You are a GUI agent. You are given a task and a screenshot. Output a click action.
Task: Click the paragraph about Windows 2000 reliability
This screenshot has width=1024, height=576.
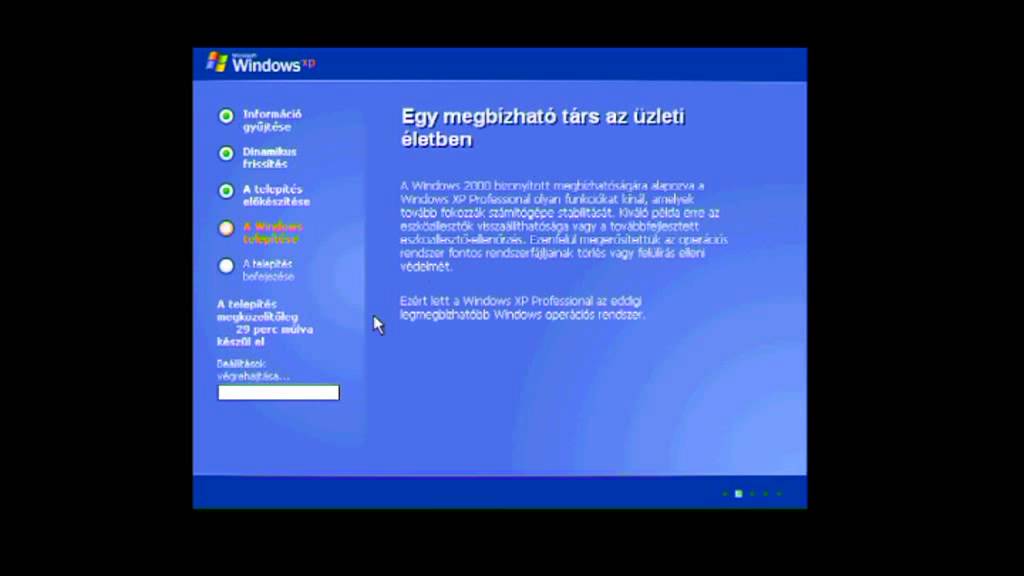click(x=564, y=226)
